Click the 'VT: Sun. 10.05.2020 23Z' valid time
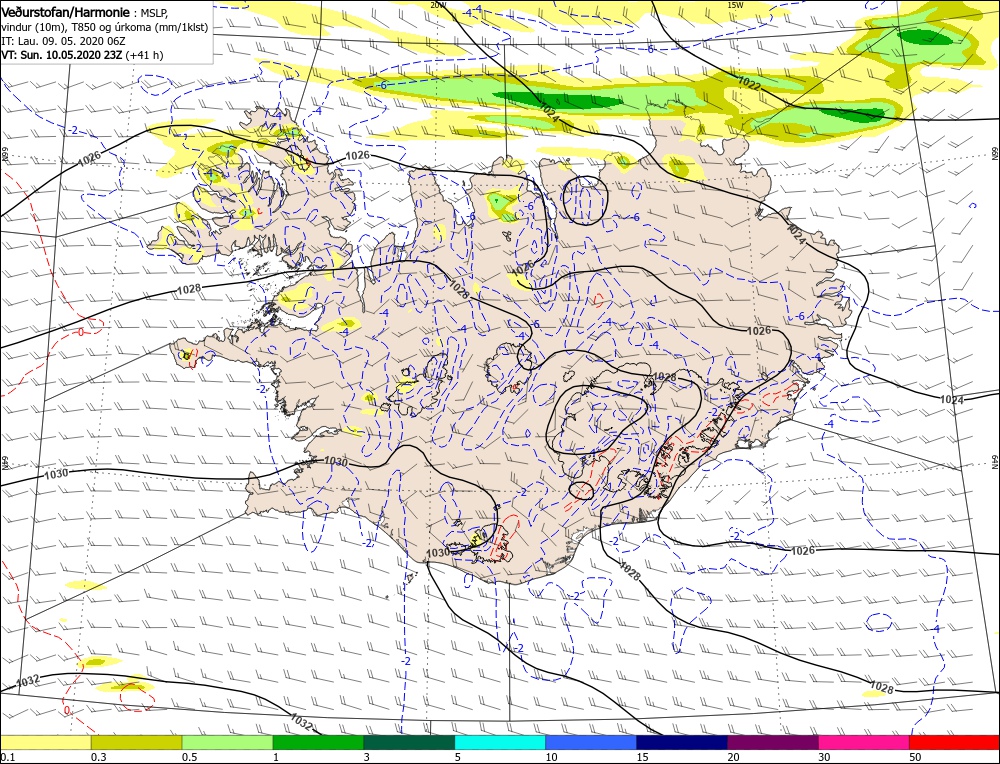Image resolution: width=1000 pixels, height=764 pixels. click(62, 55)
